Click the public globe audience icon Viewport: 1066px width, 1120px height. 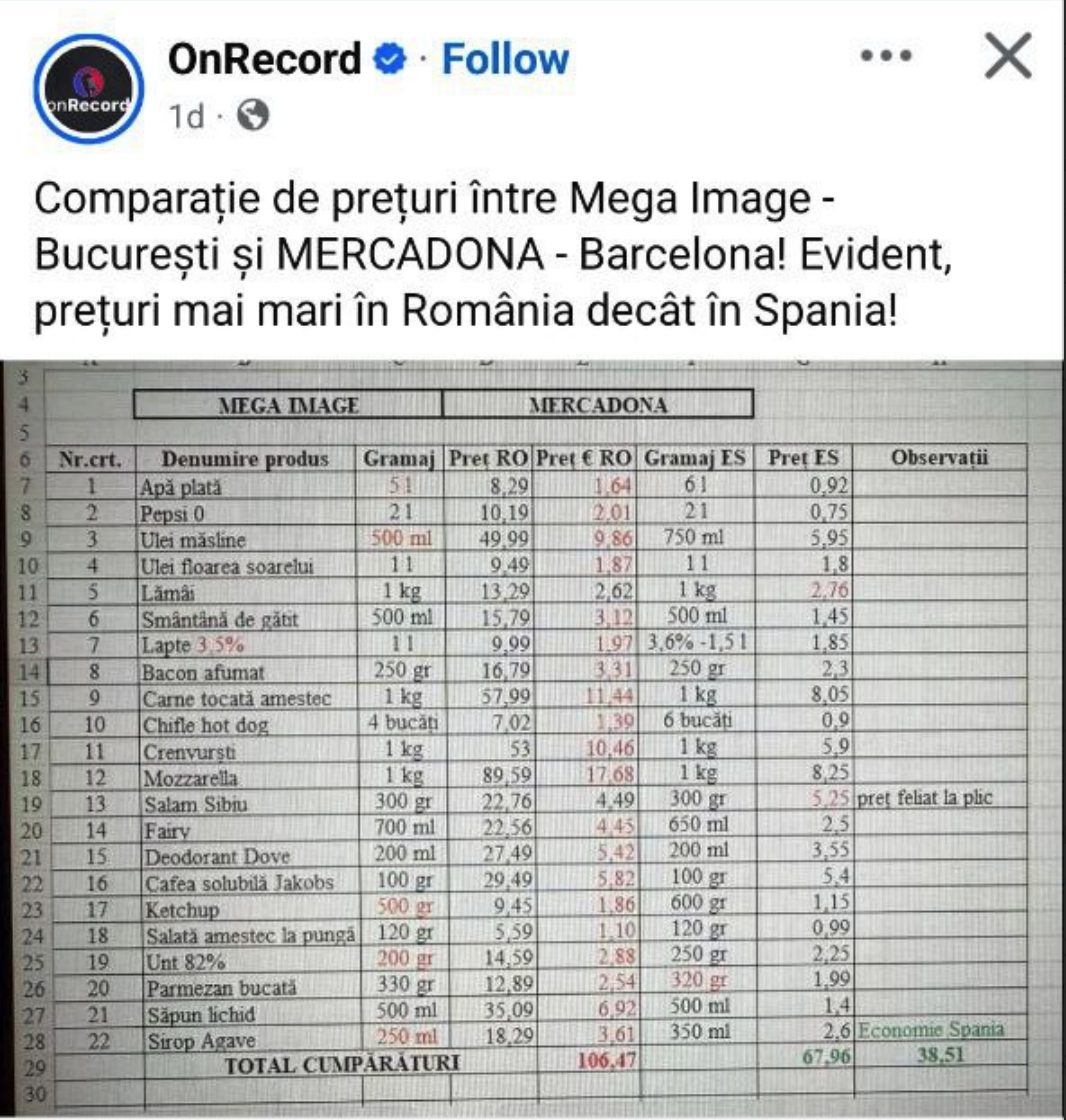click(x=253, y=115)
